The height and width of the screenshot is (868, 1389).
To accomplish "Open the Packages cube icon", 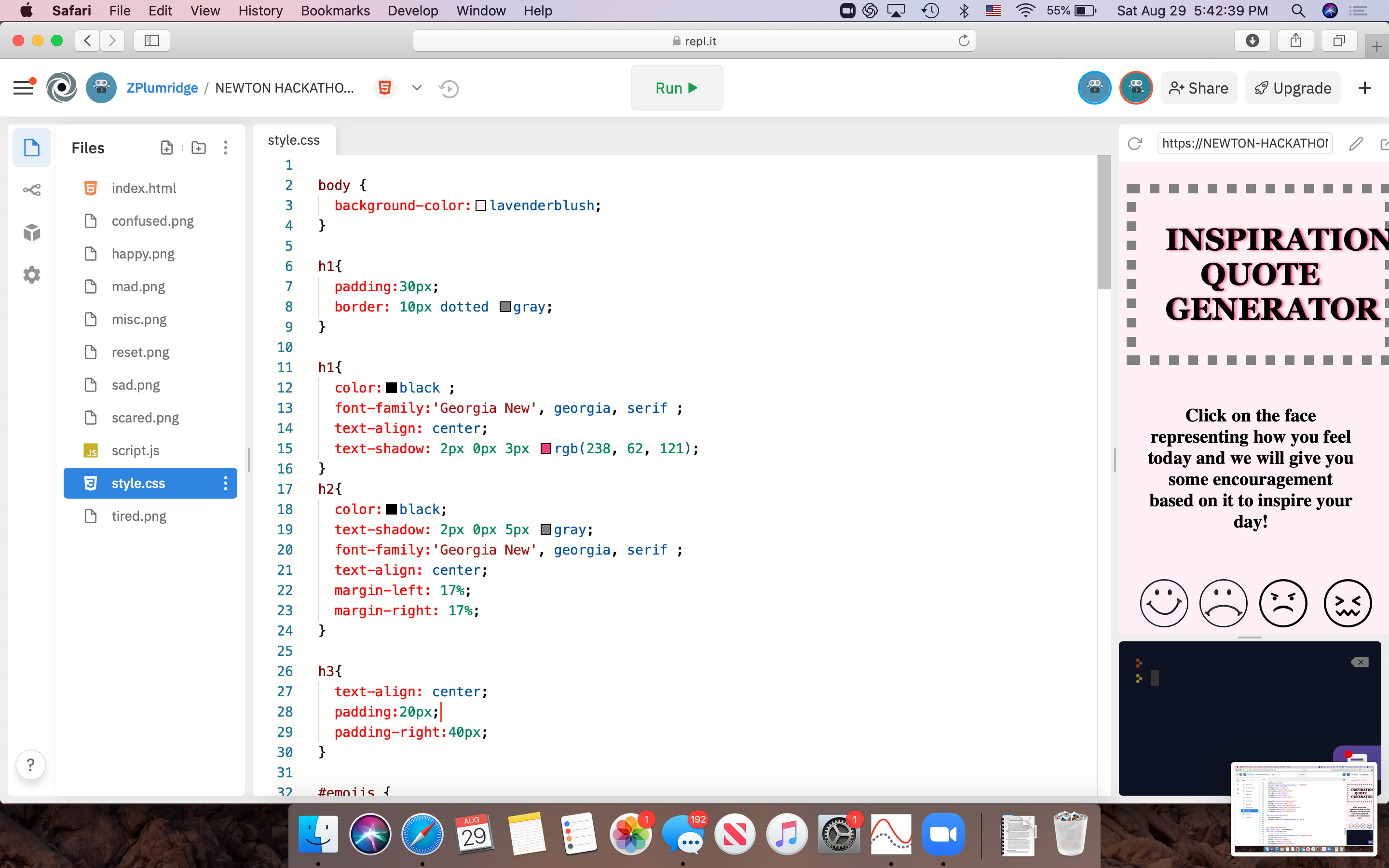I will (31, 232).
